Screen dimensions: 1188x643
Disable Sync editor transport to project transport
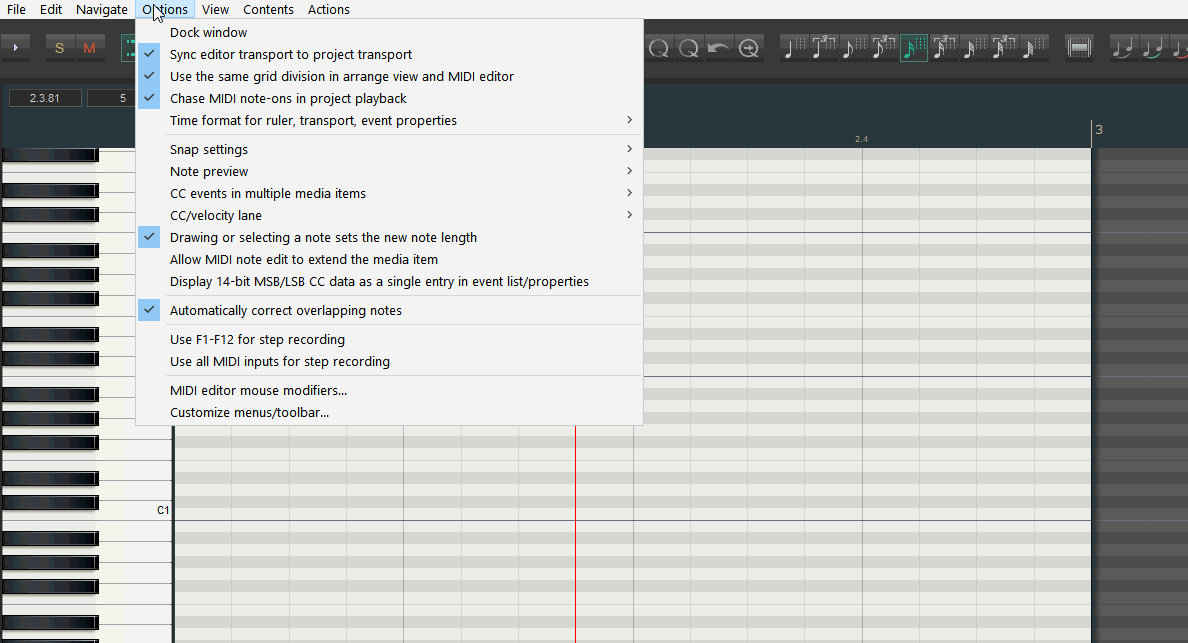click(x=290, y=55)
